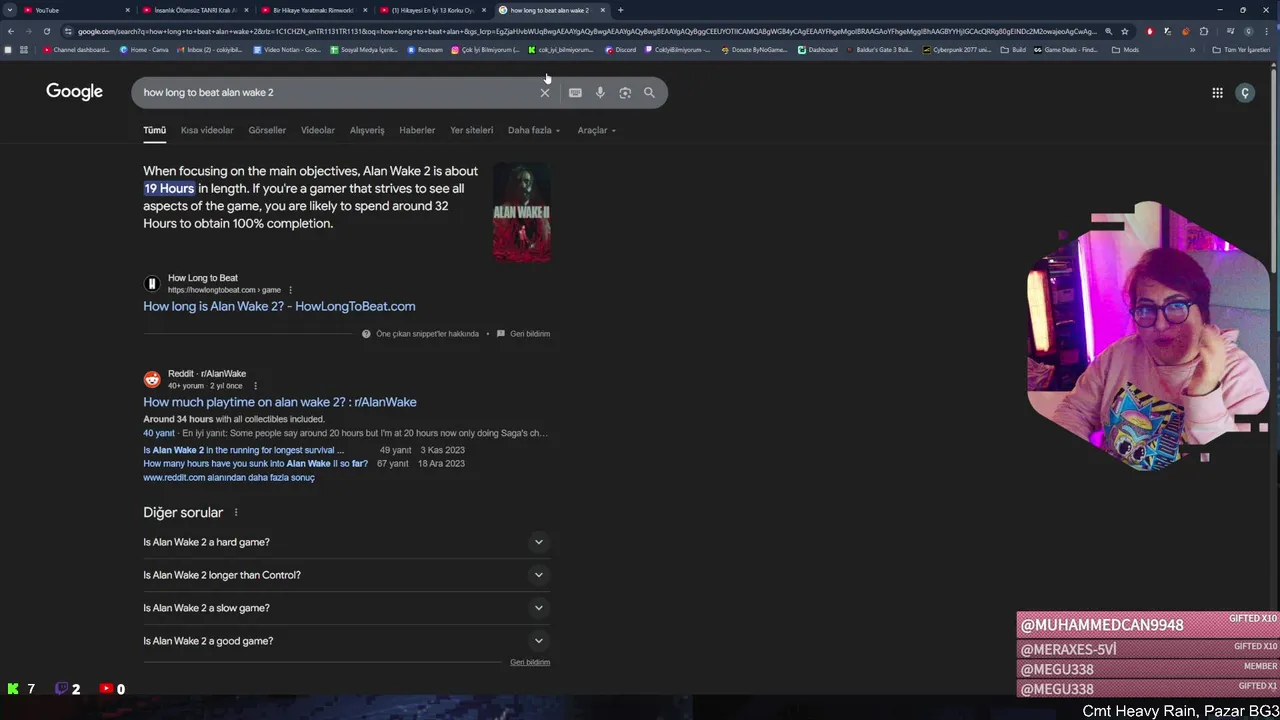The width and height of the screenshot is (1280, 720).
Task: Open the Restream bookmark
Action: (425, 49)
